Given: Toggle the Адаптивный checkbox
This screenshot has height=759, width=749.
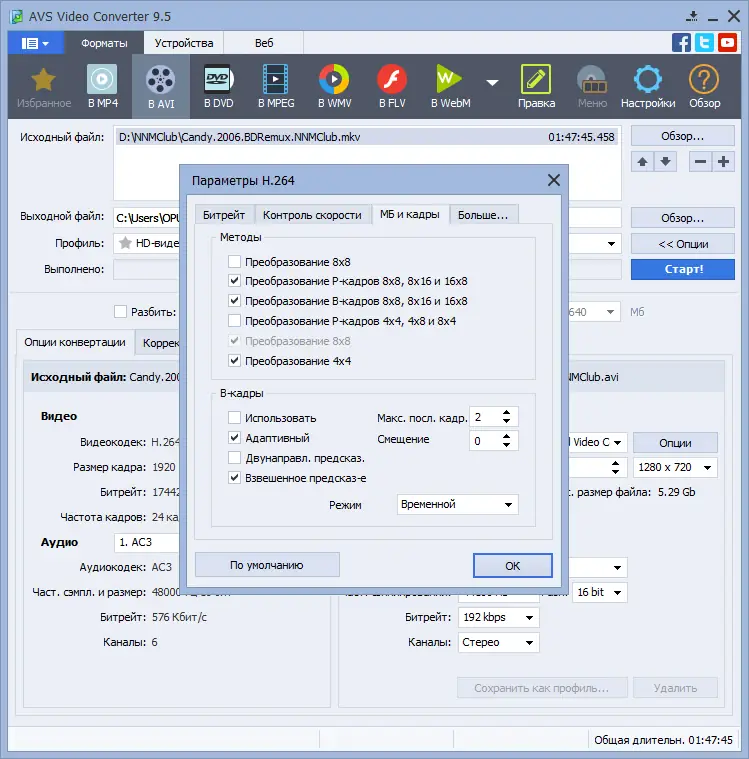Looking at the screenshot, I should pyautogui.click(x=234, y=438).
